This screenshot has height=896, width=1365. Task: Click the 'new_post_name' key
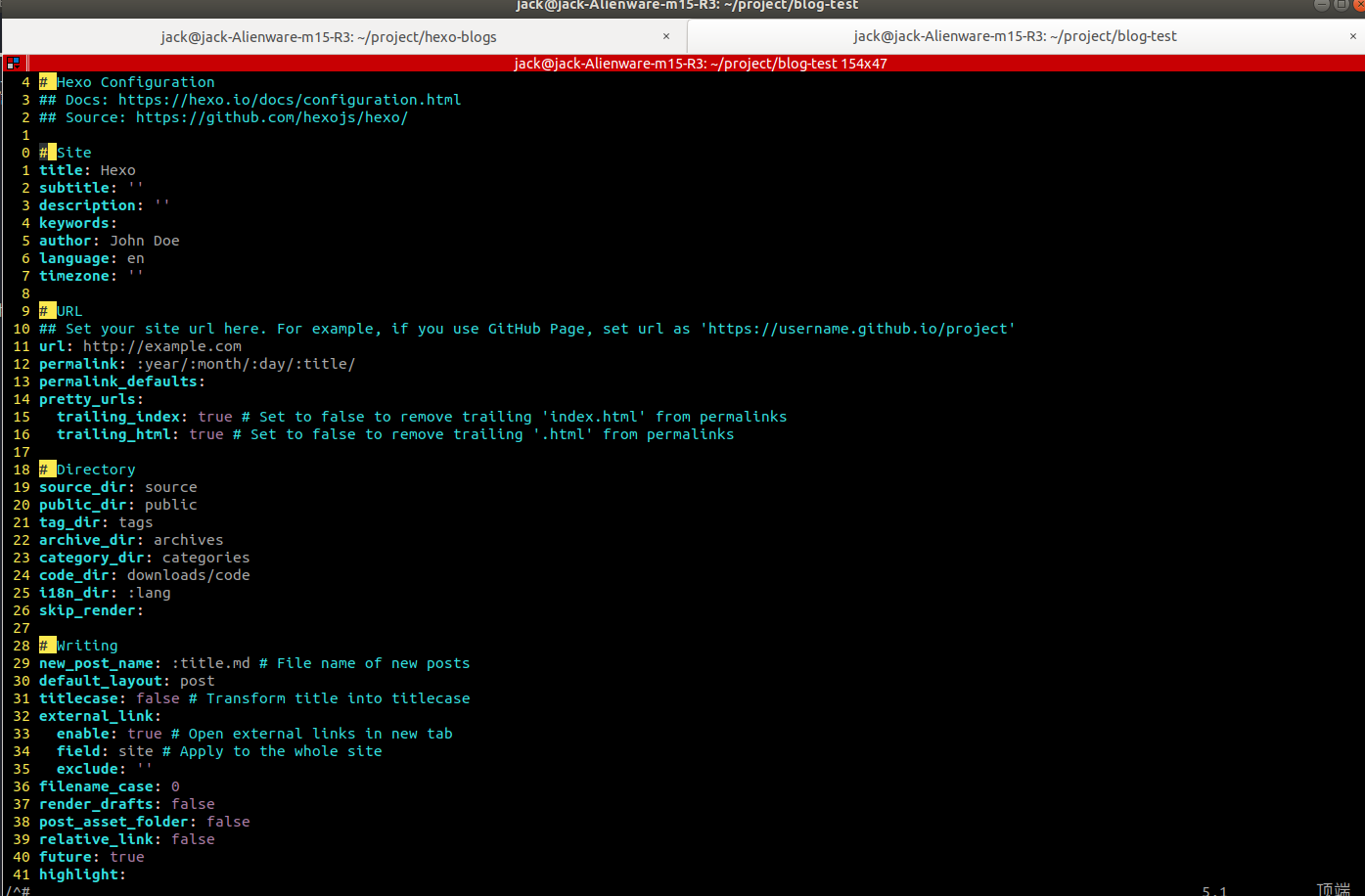point(96,663)
